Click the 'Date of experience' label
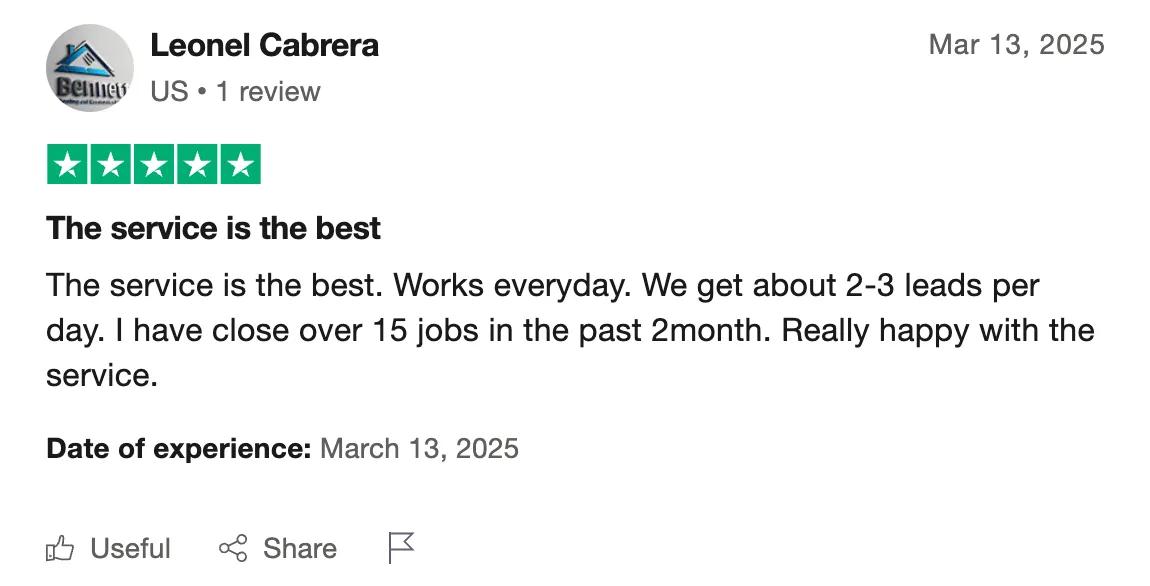Screen dimensions: 1150x586 pos(179,448)
